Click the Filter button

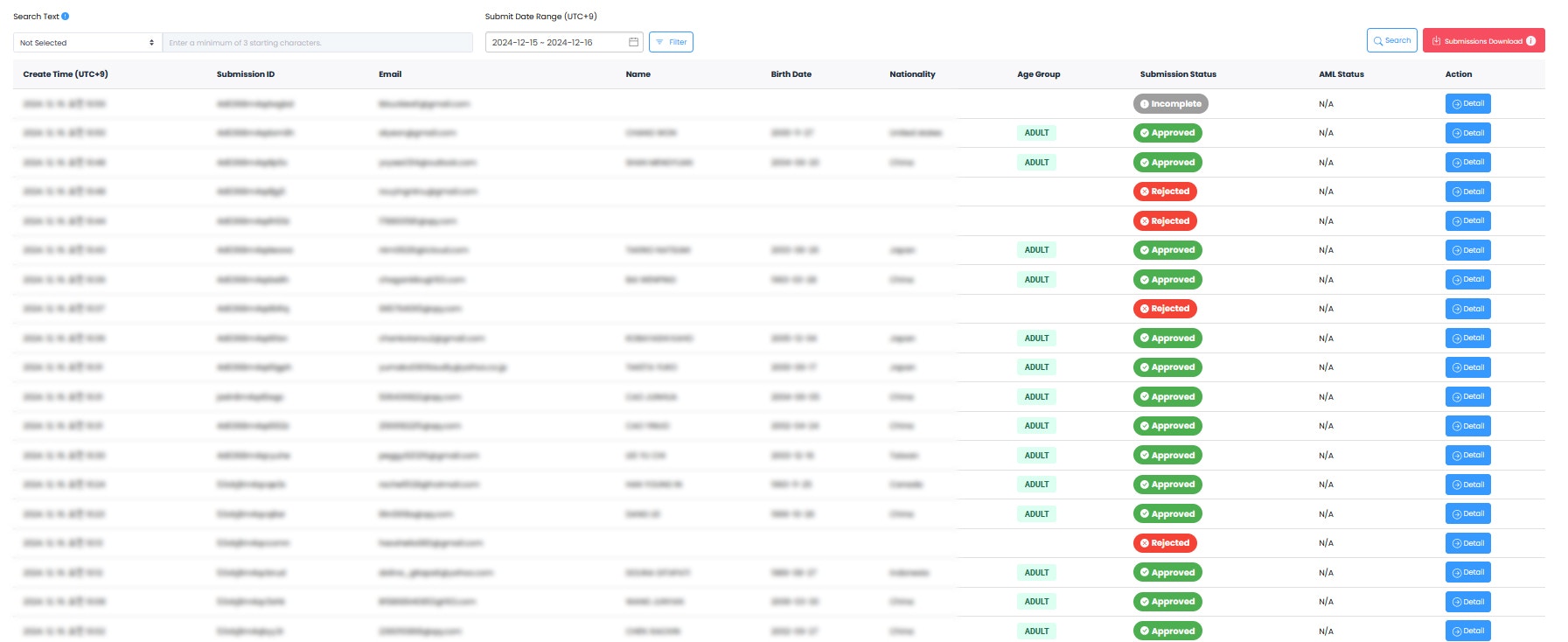[x=671, y=42]
